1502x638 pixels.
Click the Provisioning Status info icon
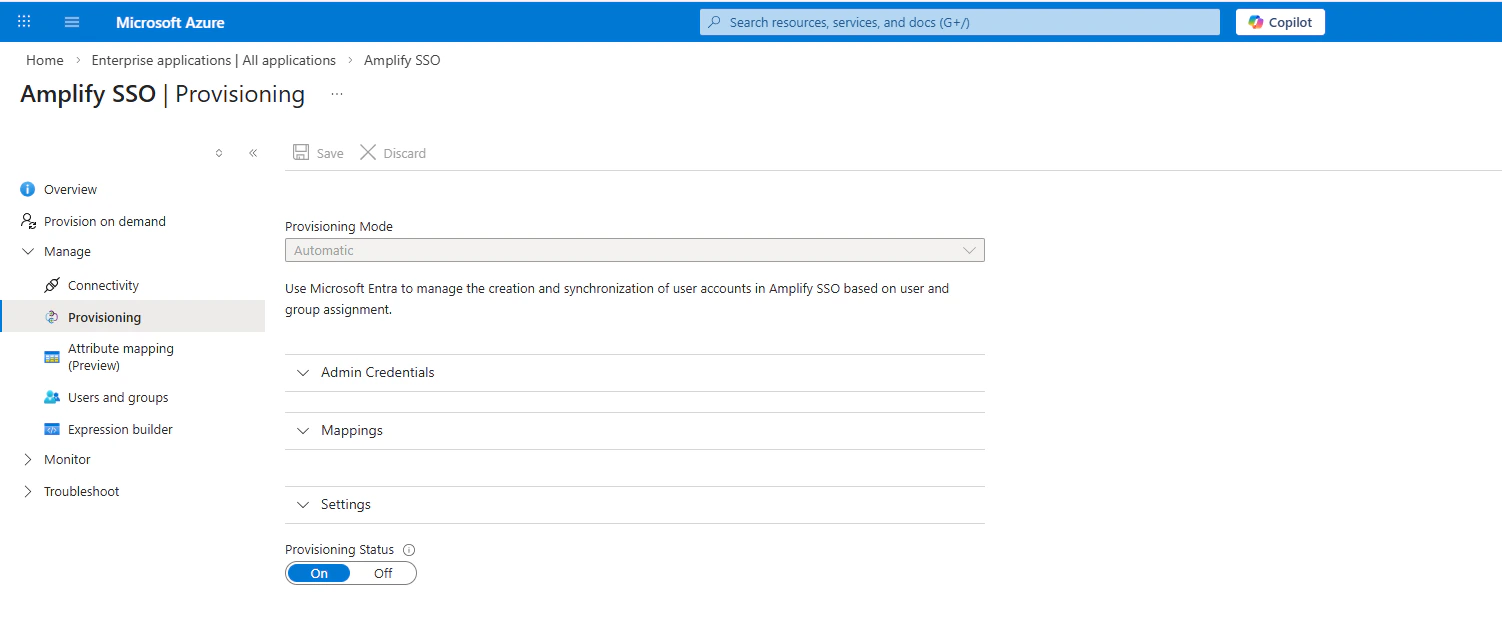pyautogui.click(x=408, y=550)
